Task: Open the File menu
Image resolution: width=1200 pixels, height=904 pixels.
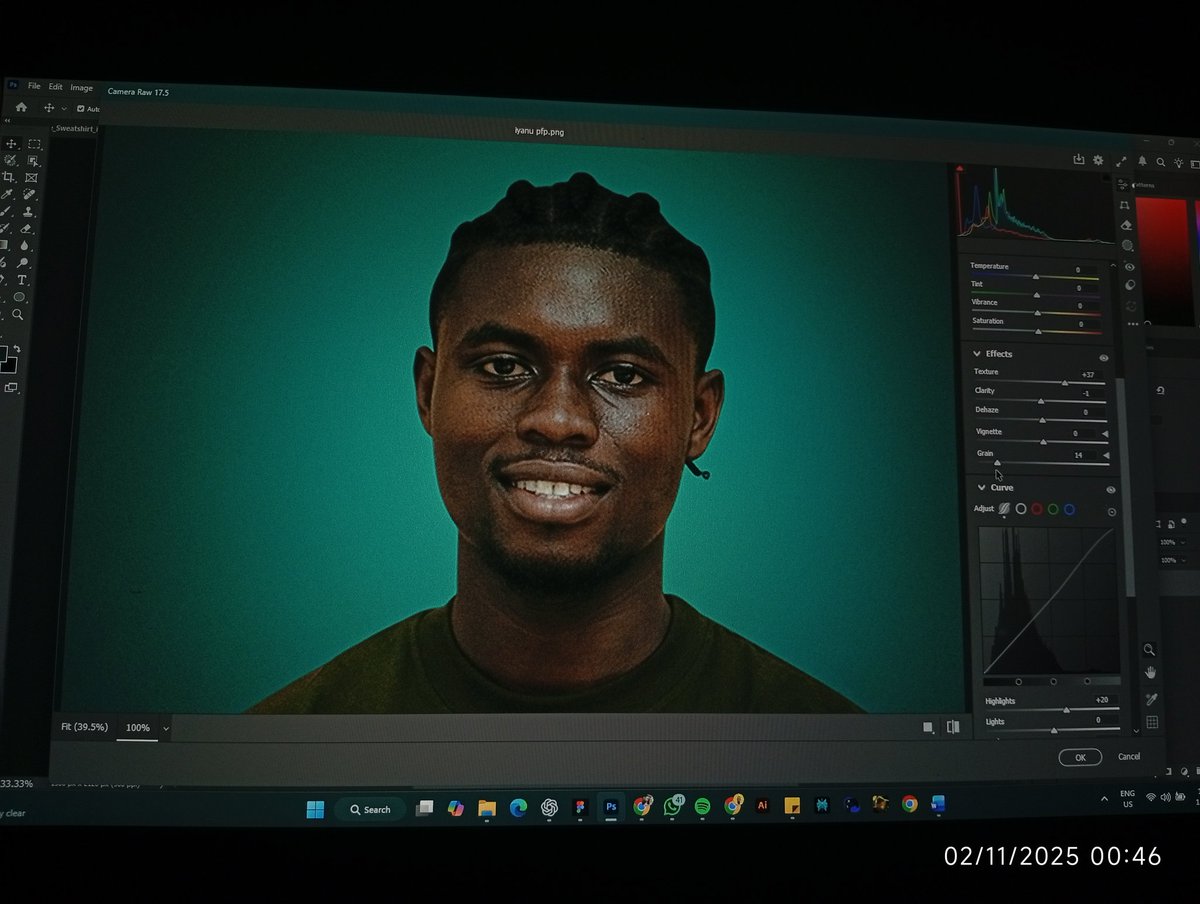Action: point(35,87)
